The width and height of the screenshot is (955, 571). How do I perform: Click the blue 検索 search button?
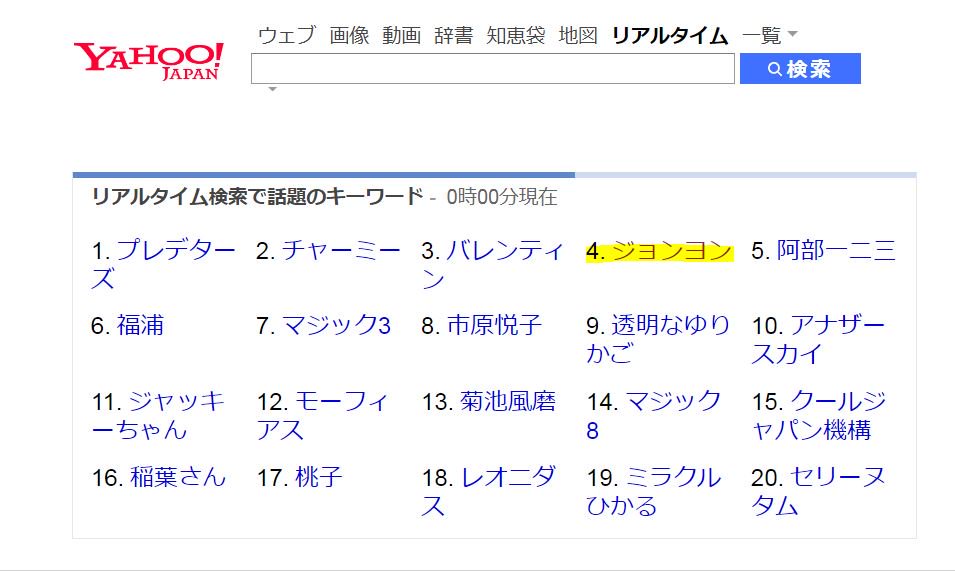tap(800, 69)
